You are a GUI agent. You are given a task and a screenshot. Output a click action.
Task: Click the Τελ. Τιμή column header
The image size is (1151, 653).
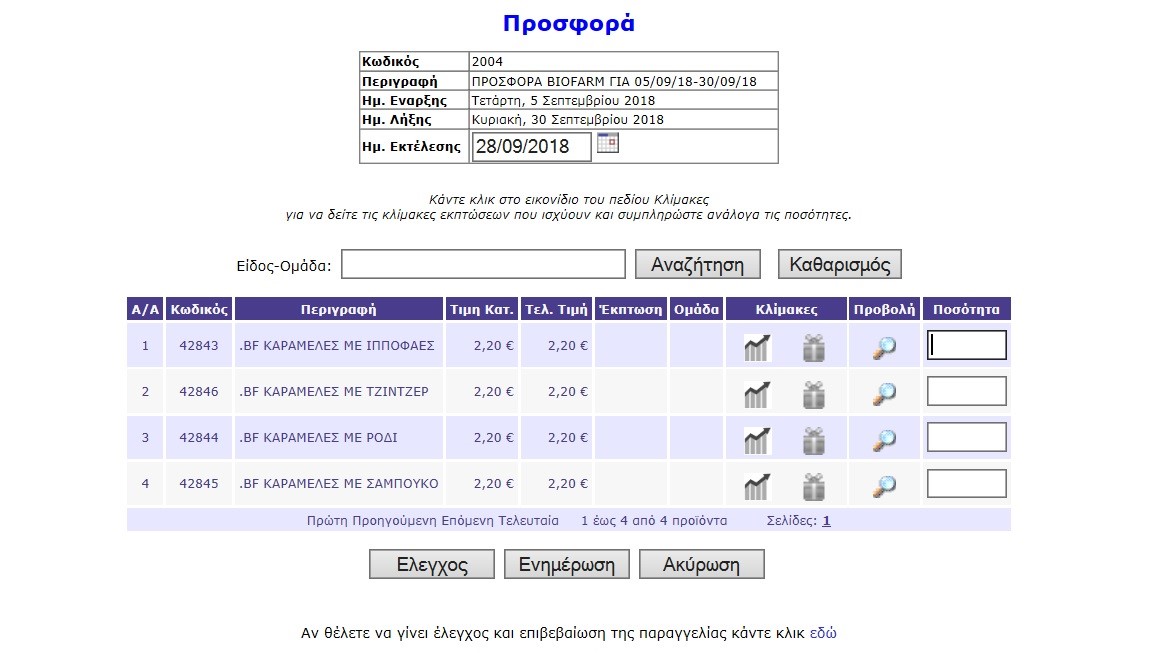pos(556,309)
